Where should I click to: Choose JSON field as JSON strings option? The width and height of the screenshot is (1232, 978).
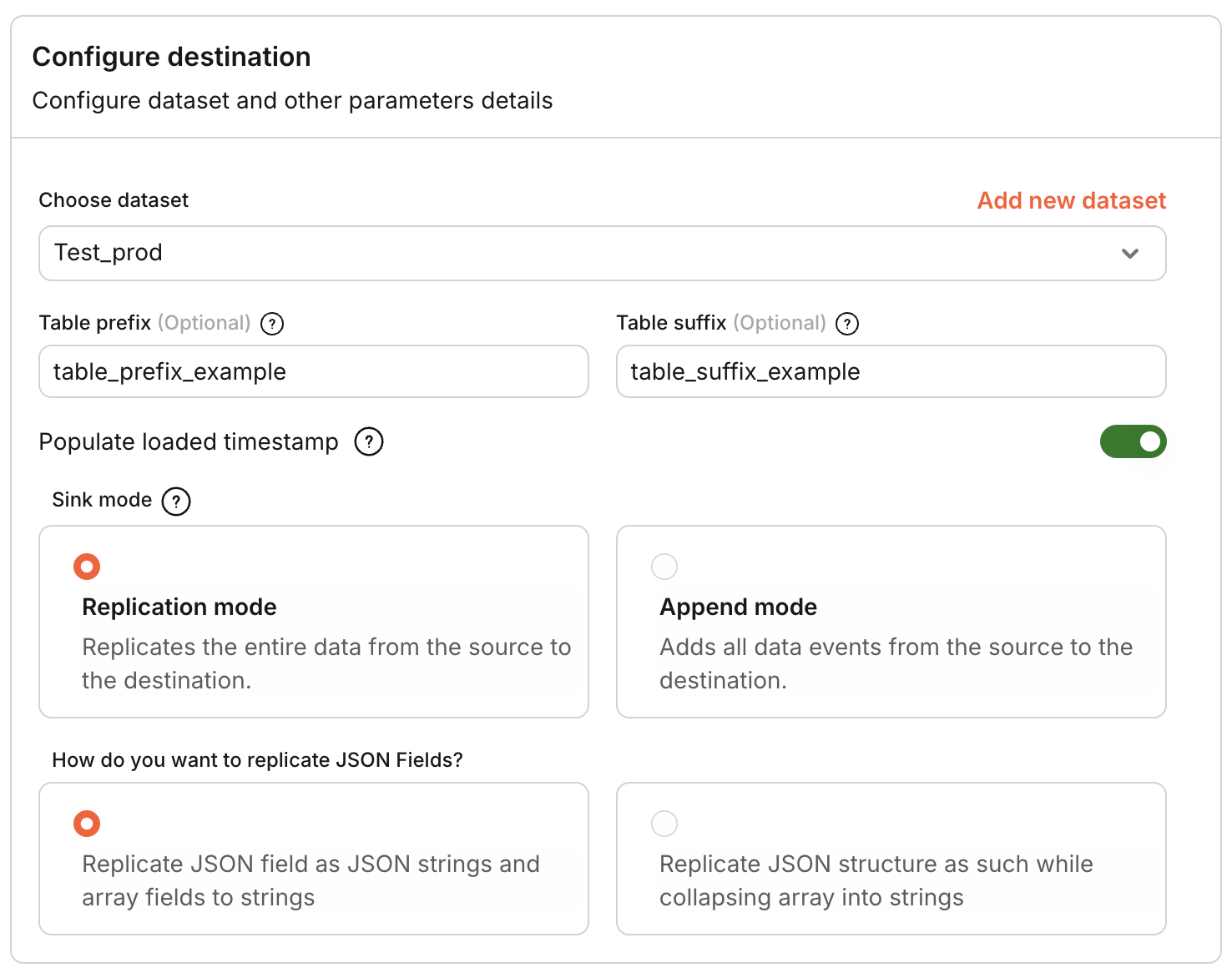[87, 824]
